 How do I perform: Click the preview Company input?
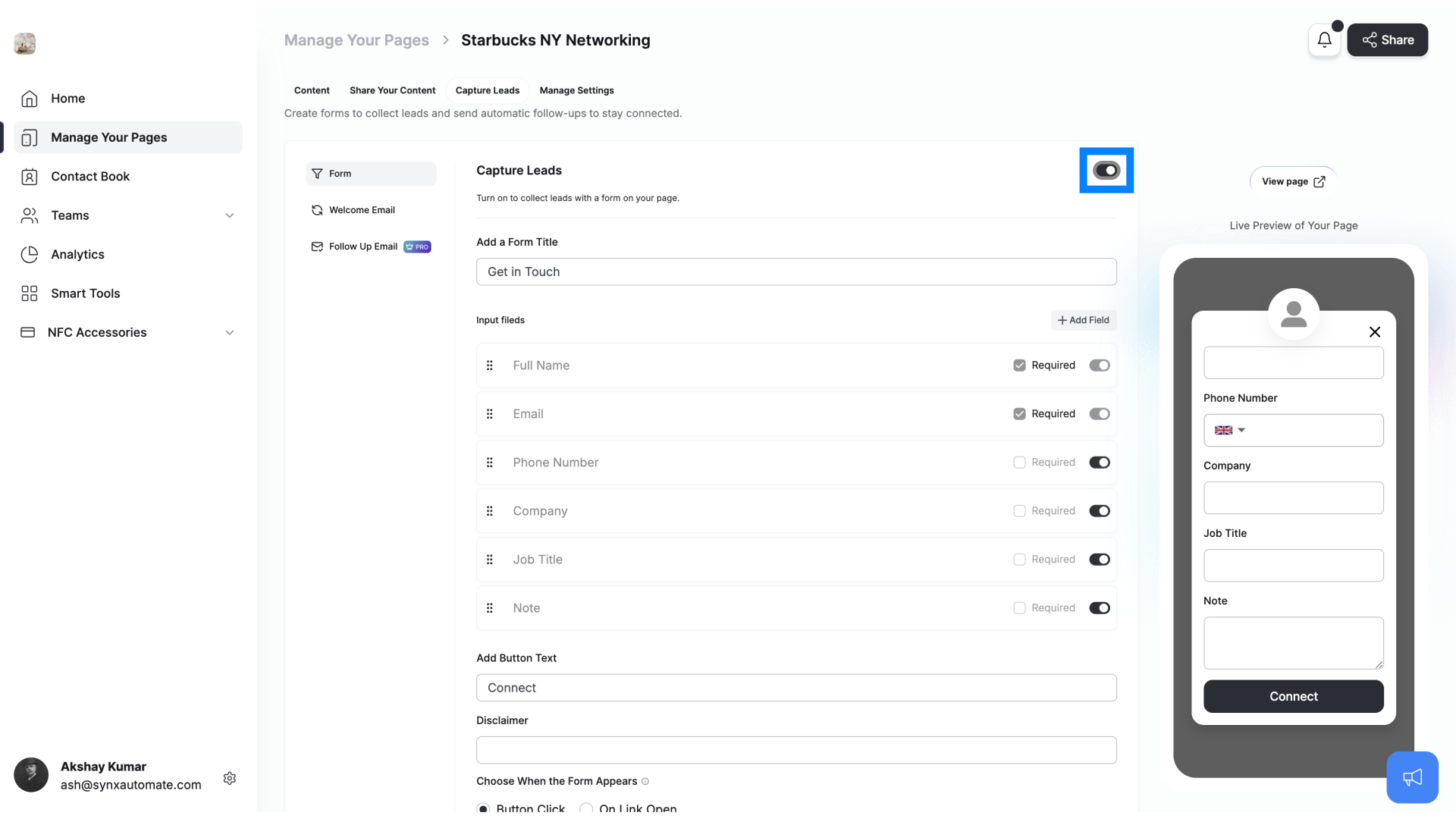tap(1294, 497)
